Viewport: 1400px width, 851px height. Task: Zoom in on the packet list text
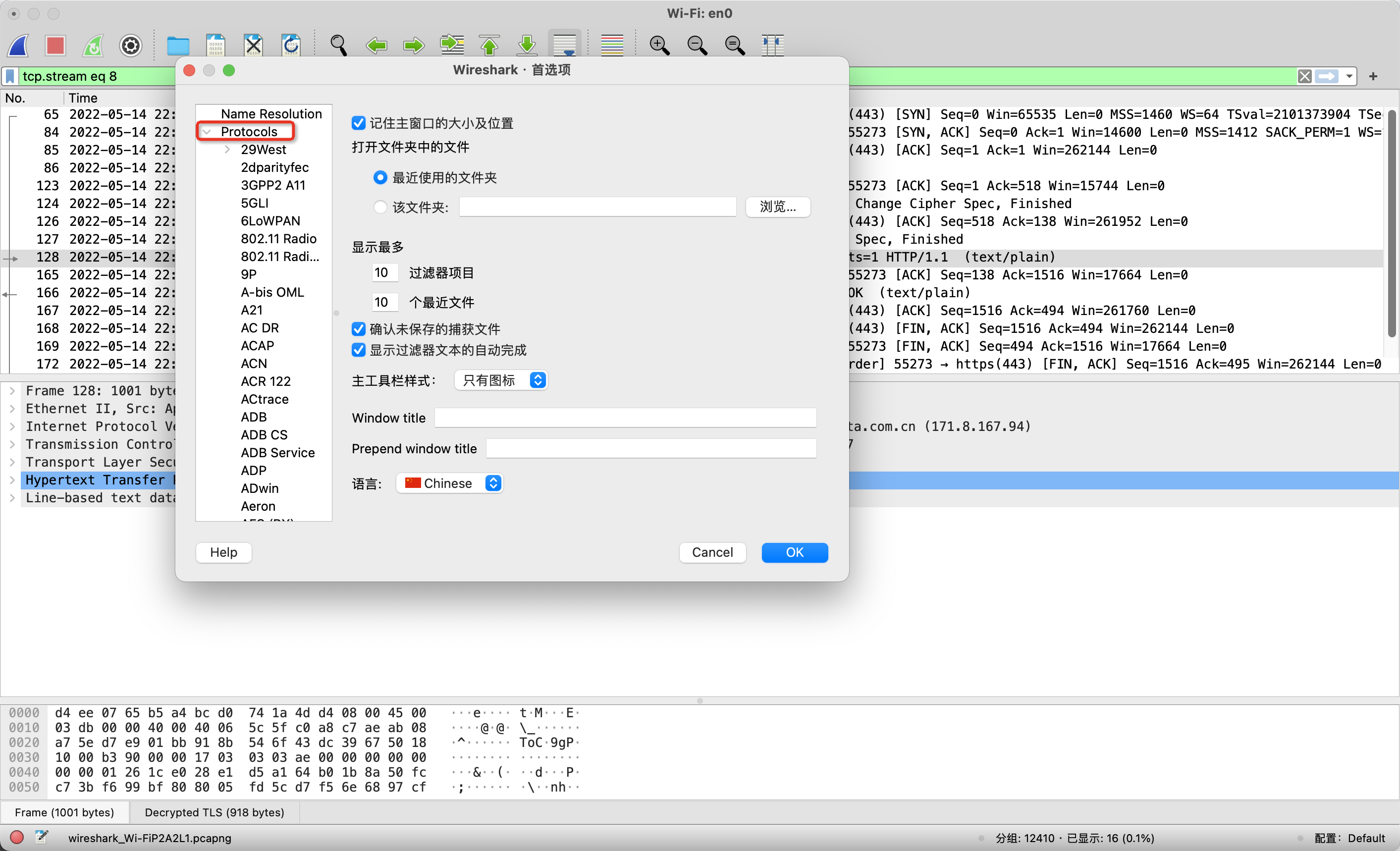coord(658,46)
